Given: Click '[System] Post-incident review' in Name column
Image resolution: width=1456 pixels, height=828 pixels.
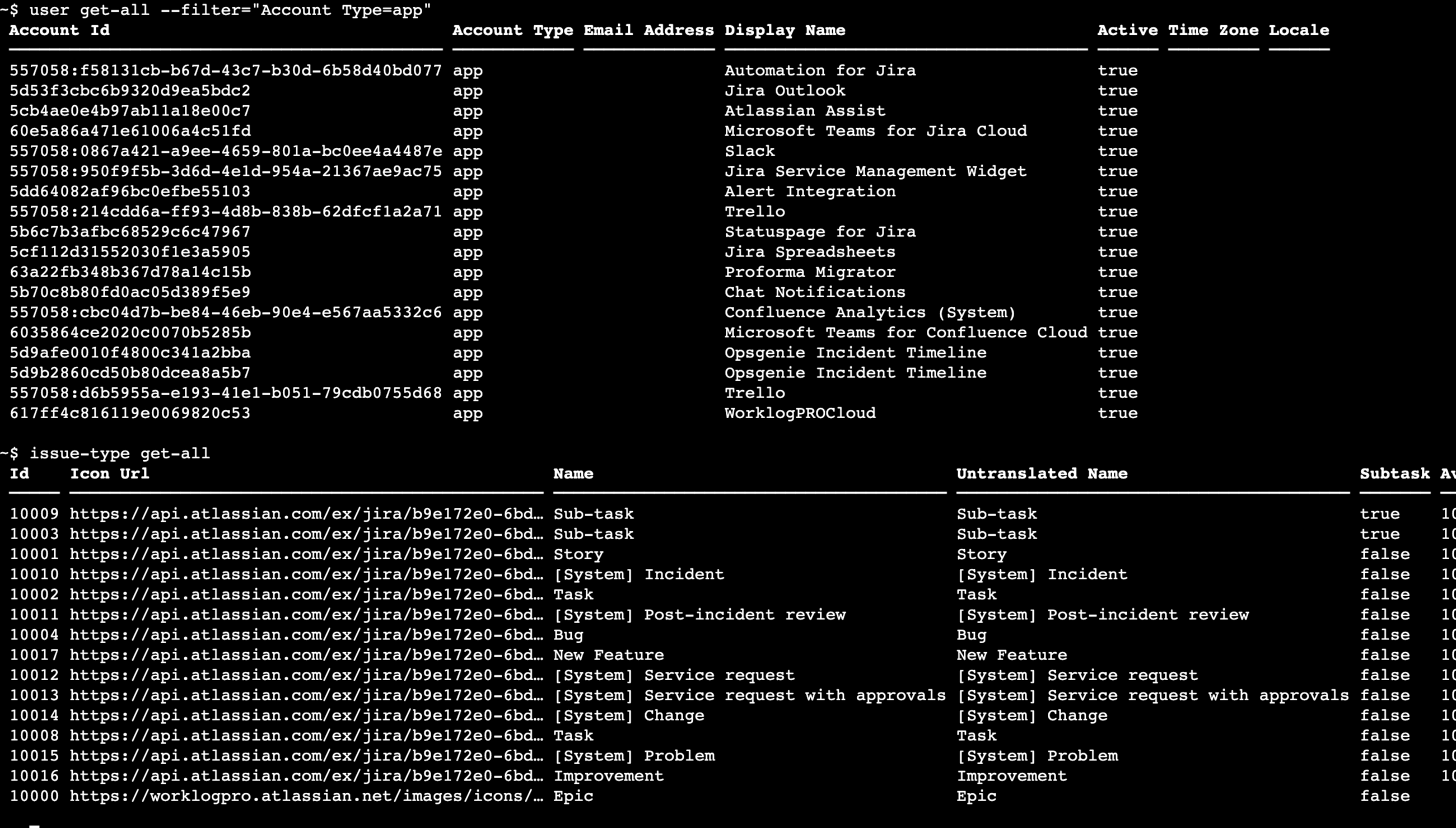Looking at the screenshot, I should (x=699, y=615).
